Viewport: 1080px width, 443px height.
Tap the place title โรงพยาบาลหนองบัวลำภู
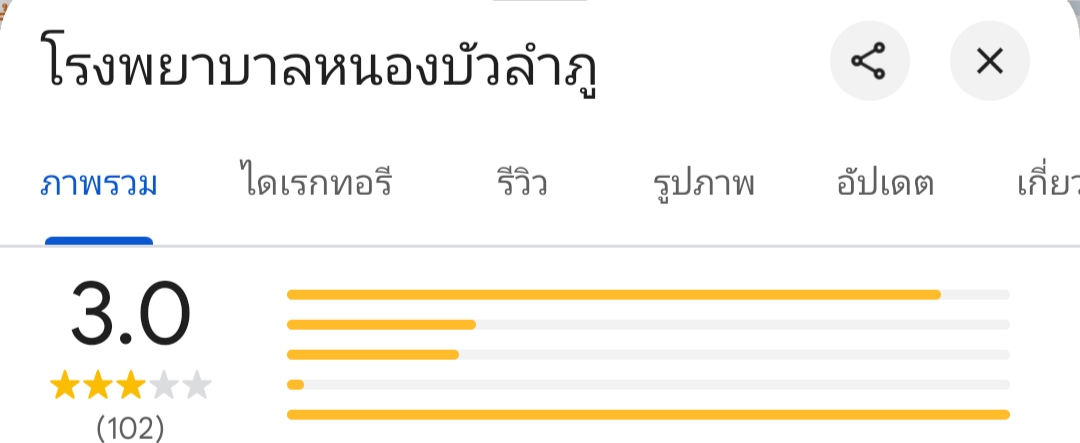324,64
